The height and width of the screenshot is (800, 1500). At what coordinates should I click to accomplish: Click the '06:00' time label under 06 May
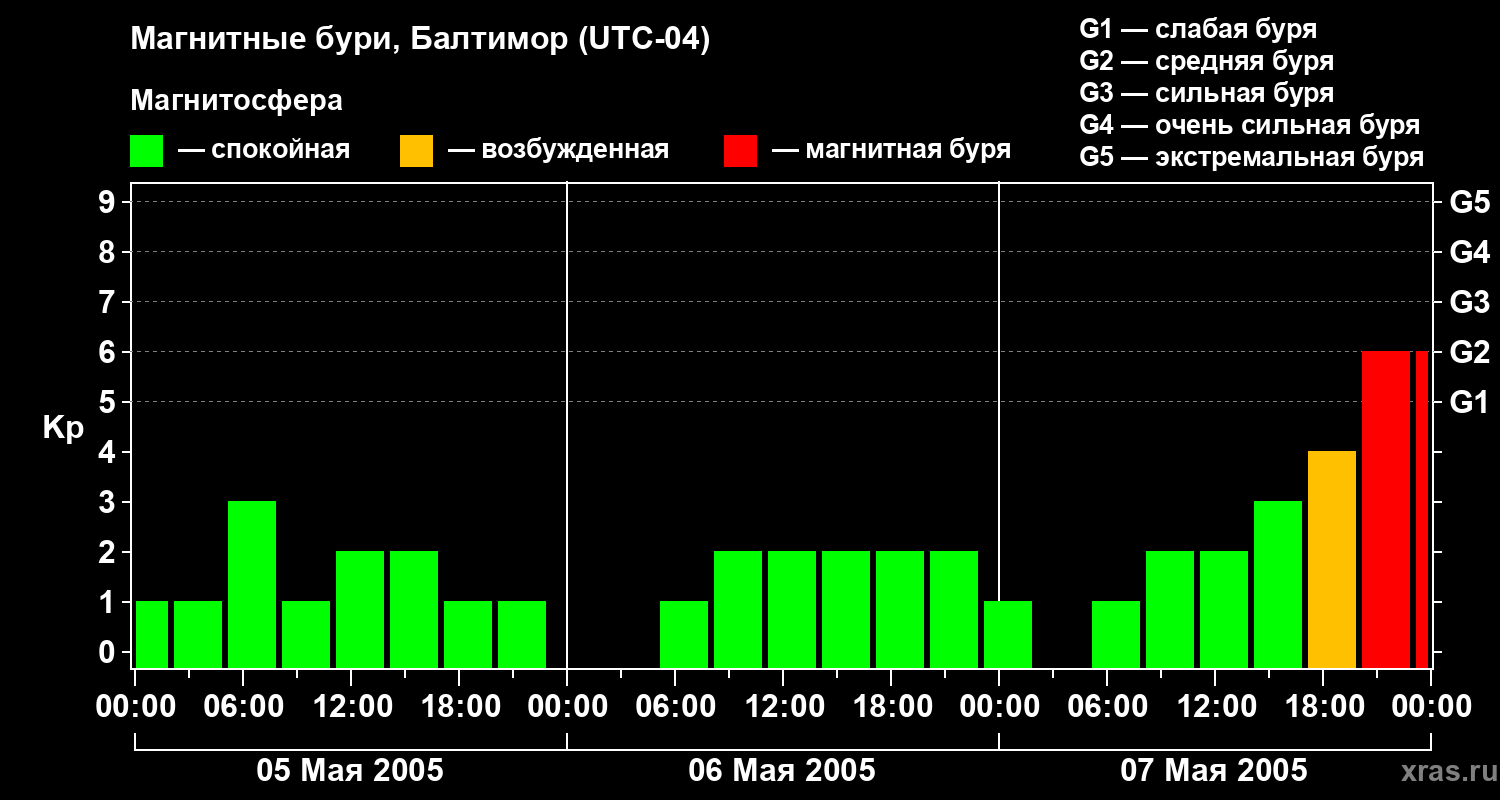tap(674, 707)
